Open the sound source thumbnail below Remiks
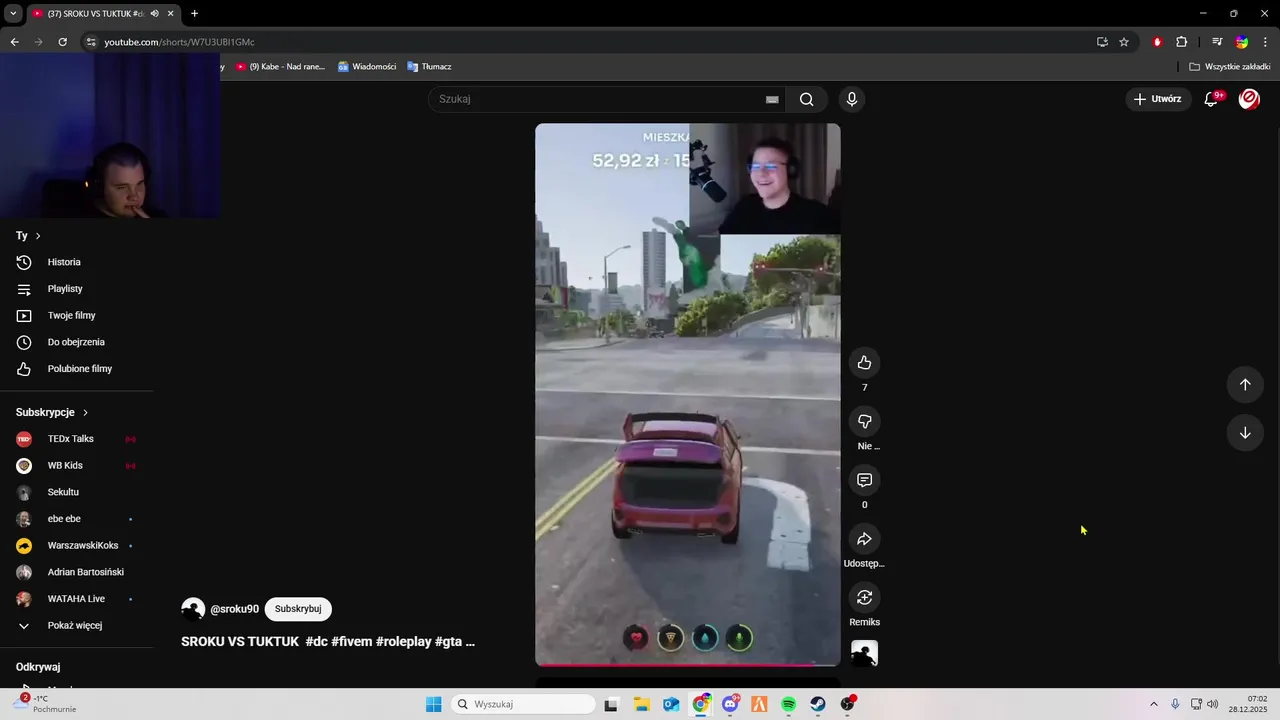The height and width of the screenshot is (720, 1280). 864,653
